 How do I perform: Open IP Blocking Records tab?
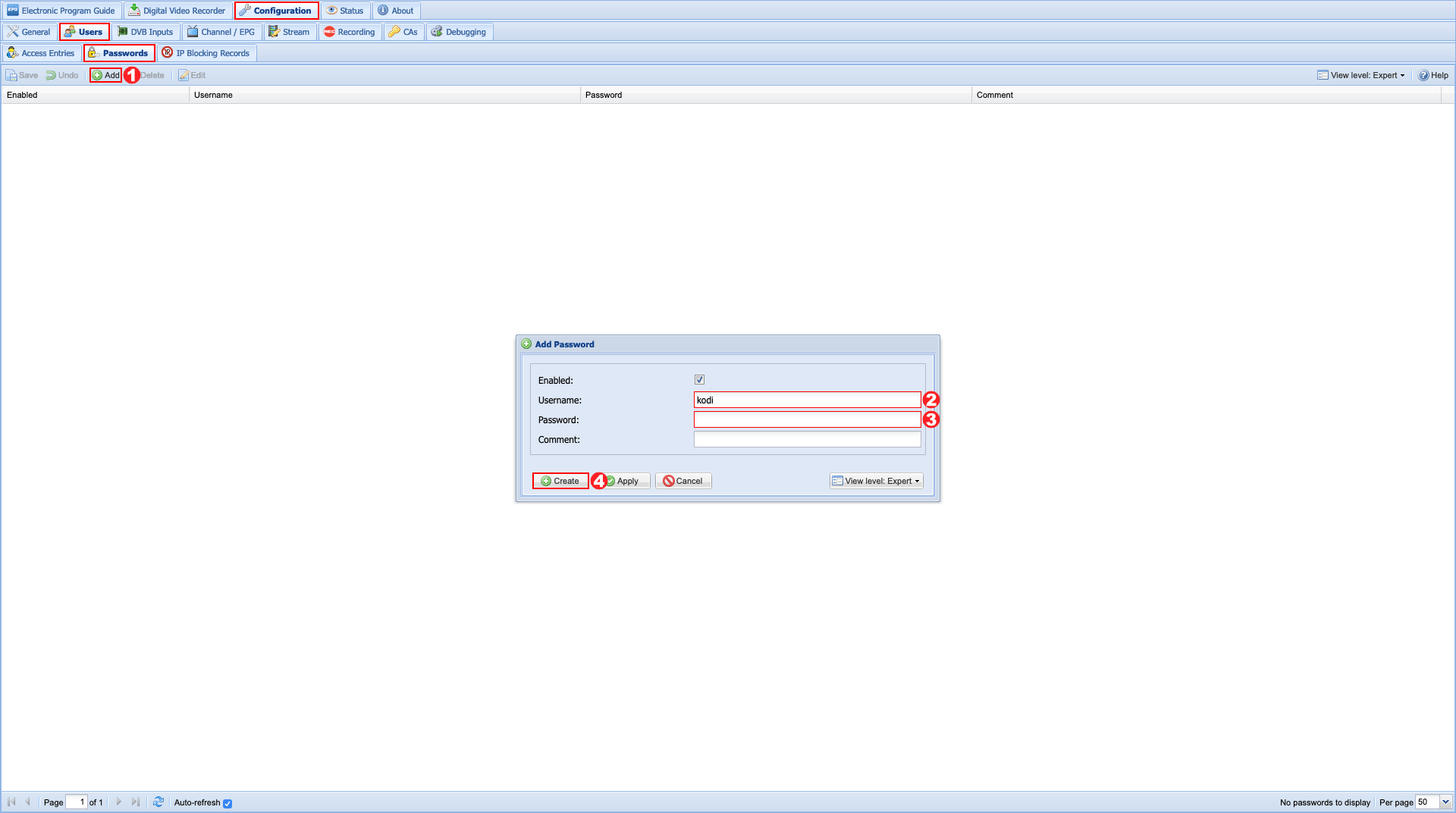coord(206,53)
